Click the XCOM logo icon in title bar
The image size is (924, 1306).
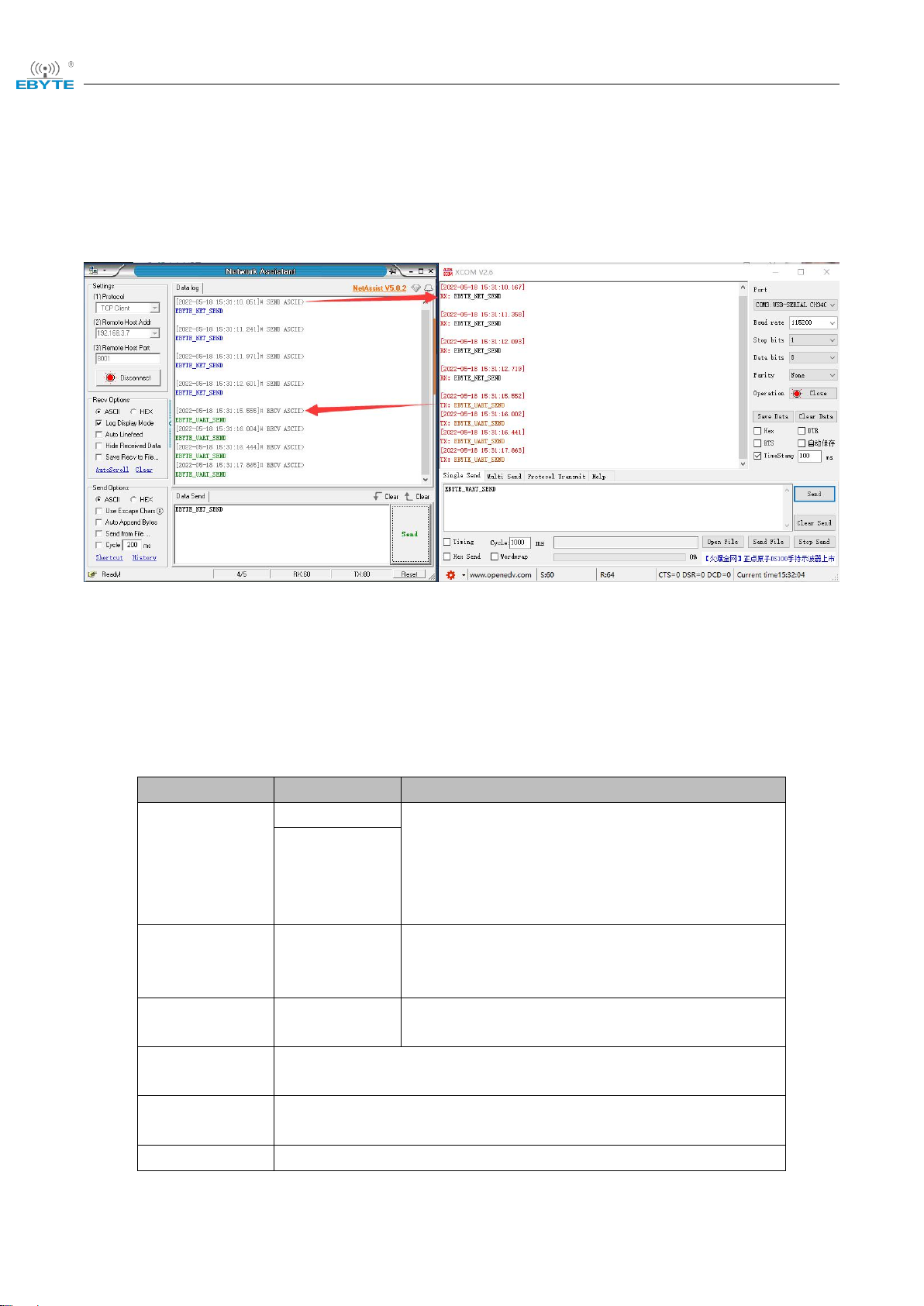tap(447, 272)
